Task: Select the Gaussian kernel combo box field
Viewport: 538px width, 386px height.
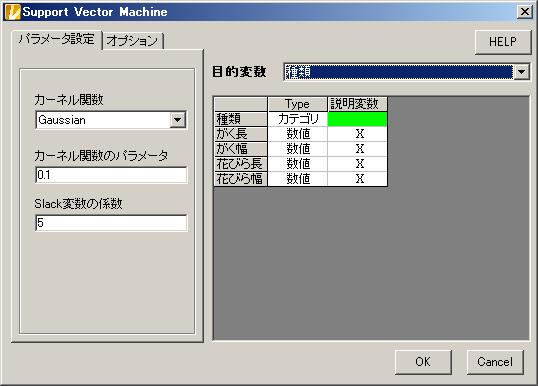Action: pos(111,120)
